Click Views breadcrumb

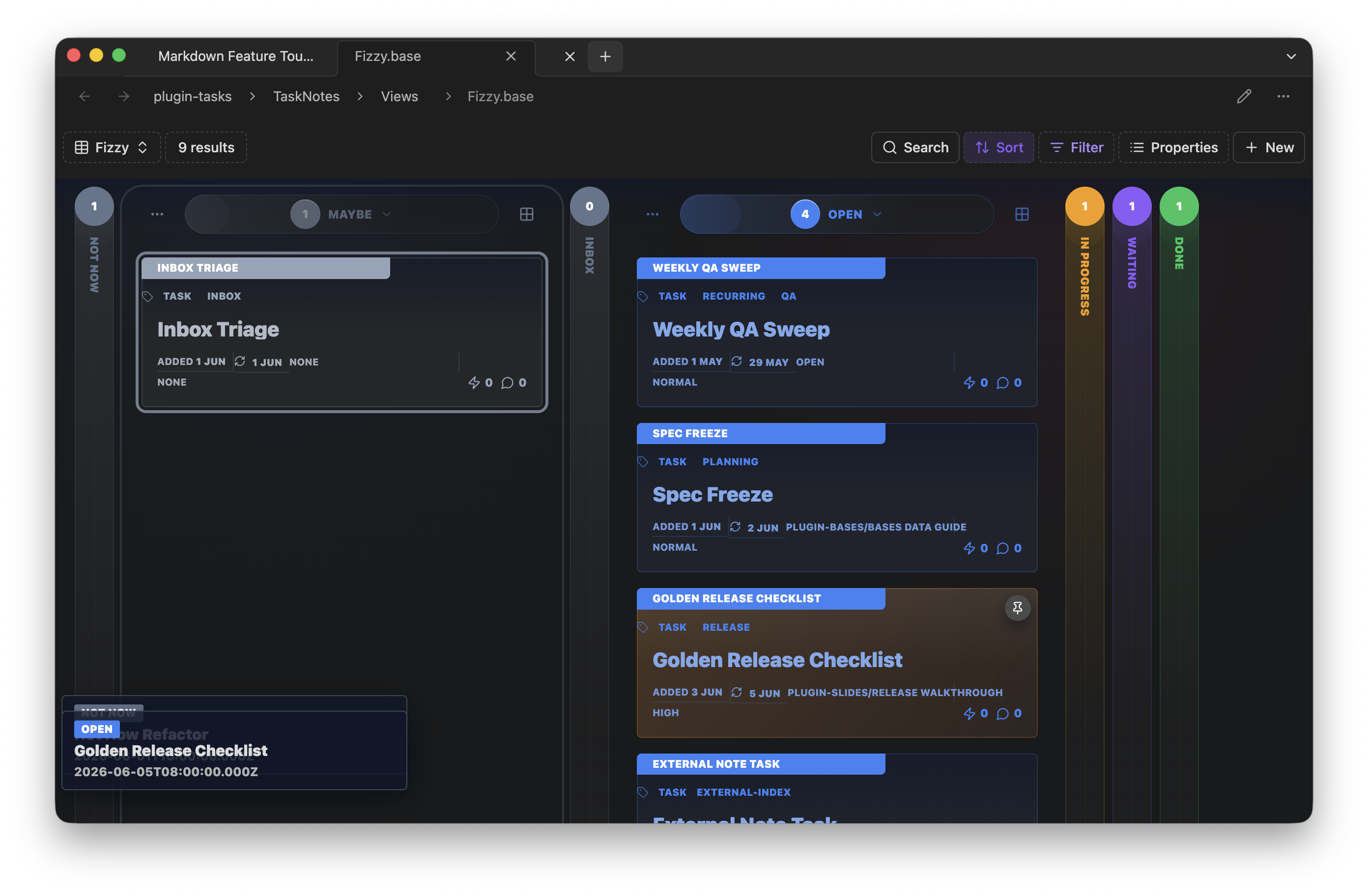(399, 97)
